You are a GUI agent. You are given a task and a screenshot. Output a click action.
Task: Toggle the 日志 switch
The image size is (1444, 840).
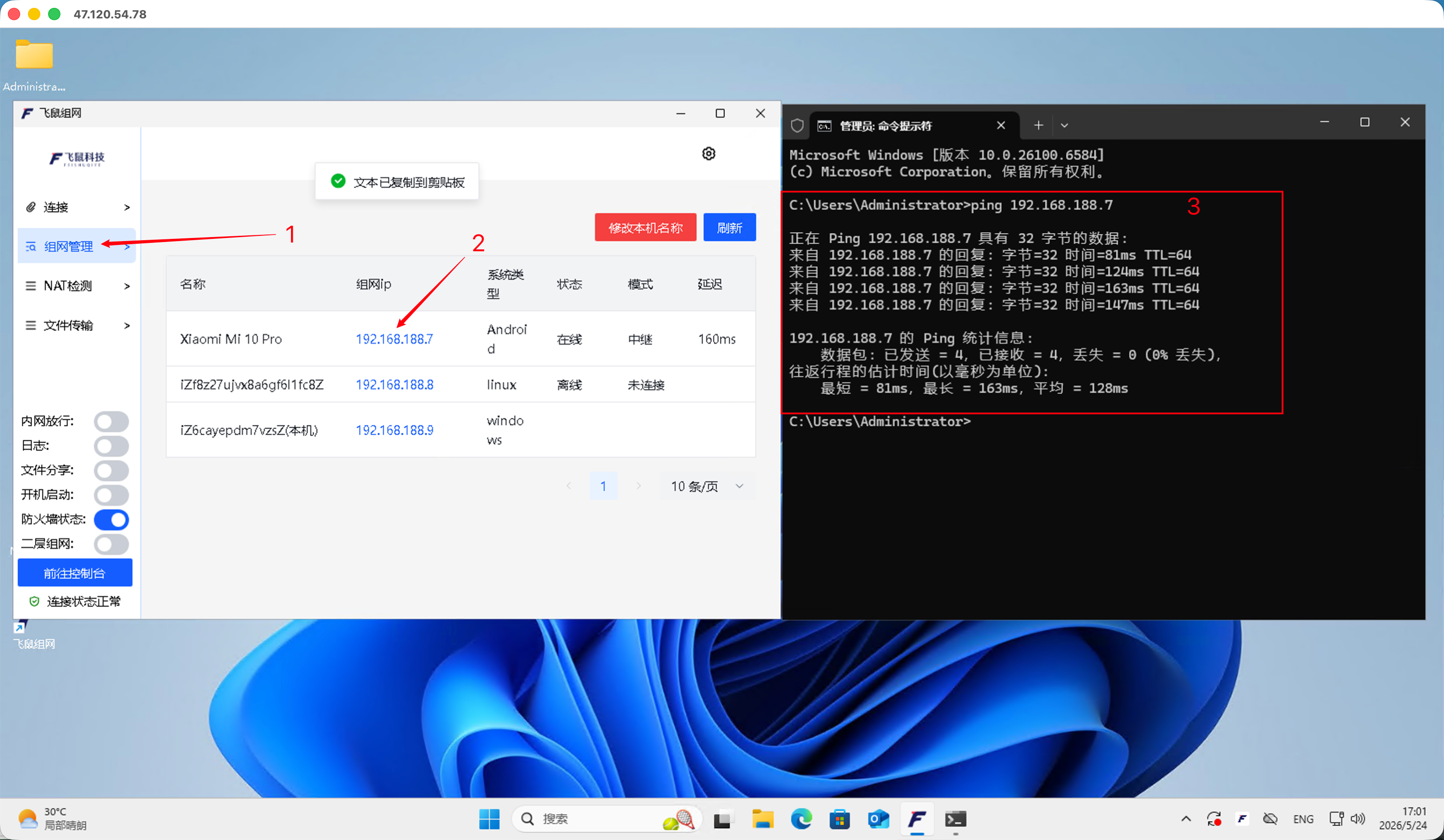pos(111,446)
